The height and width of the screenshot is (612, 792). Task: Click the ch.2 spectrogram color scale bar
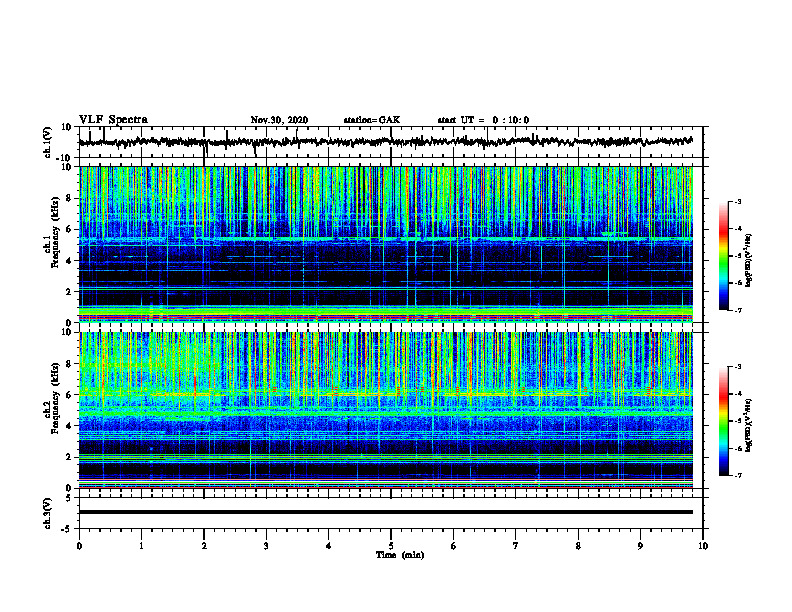point(724,421)
